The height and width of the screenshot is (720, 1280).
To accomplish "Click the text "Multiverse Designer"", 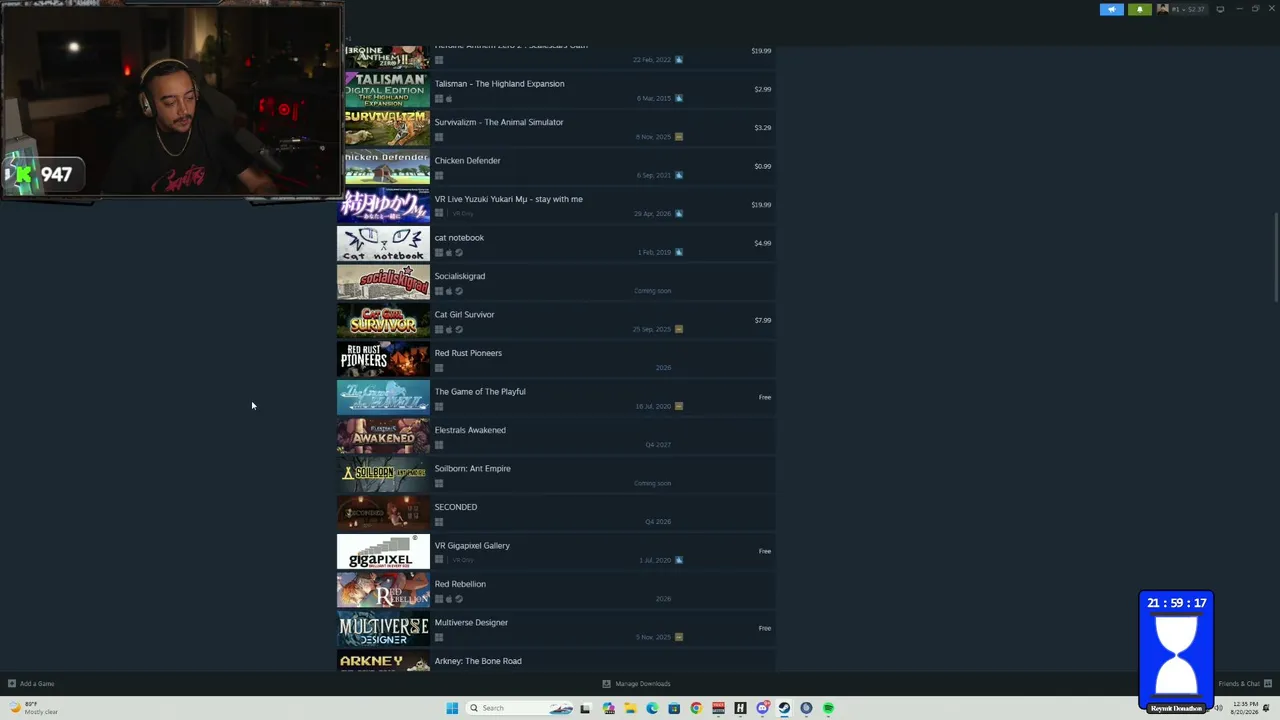I will [471, 623].
